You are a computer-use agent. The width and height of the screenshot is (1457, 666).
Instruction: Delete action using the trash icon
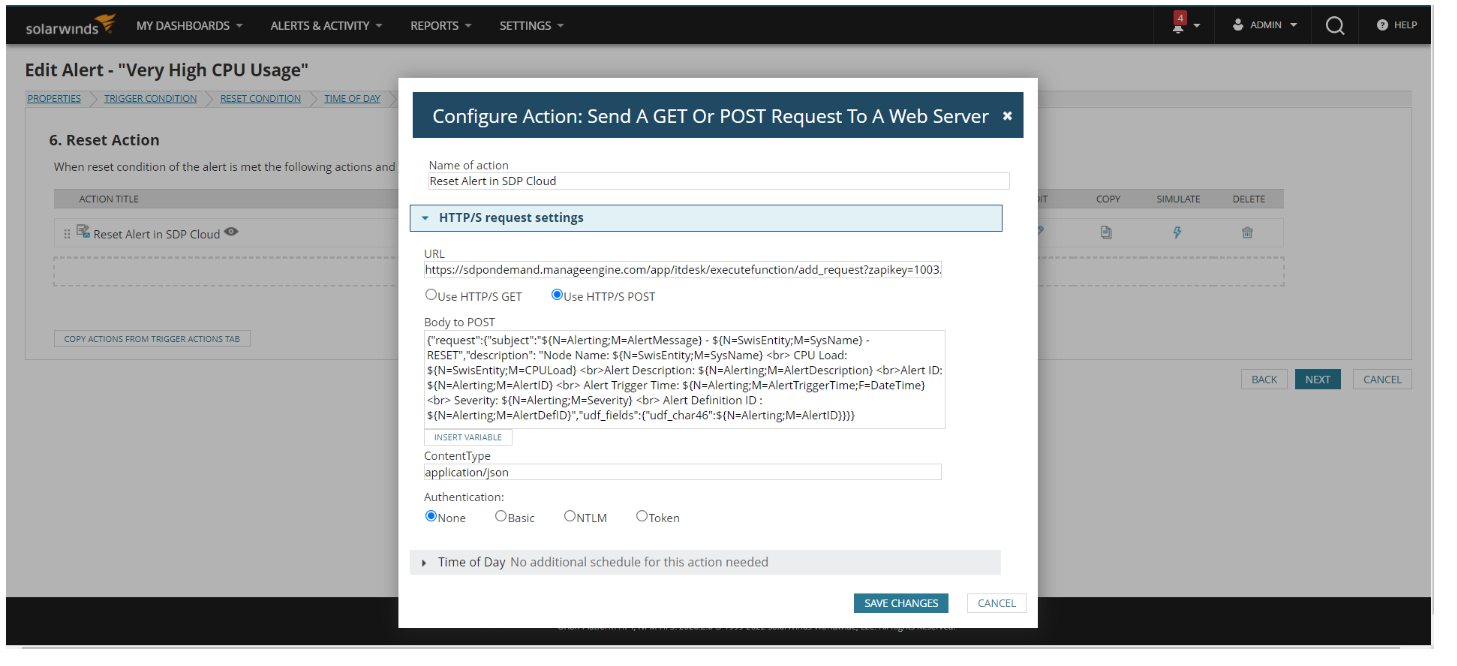[x=1247, y=232]
